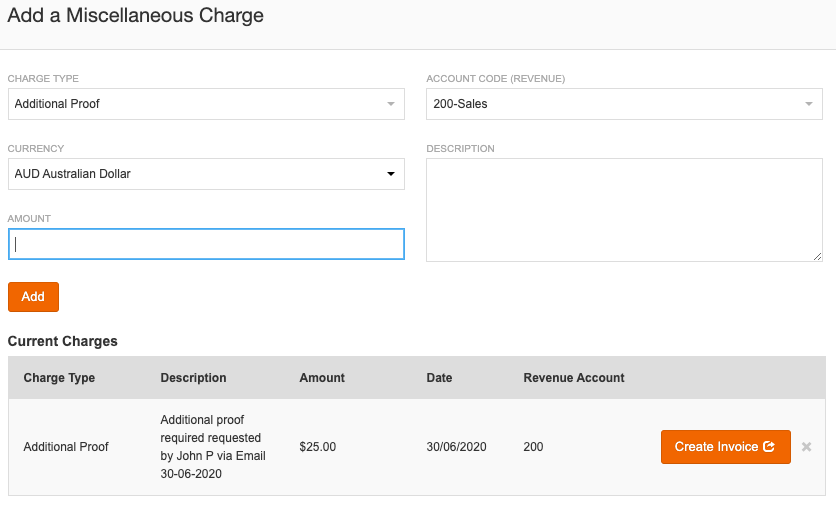Click the Charge Type dropdown arrow

391,104
